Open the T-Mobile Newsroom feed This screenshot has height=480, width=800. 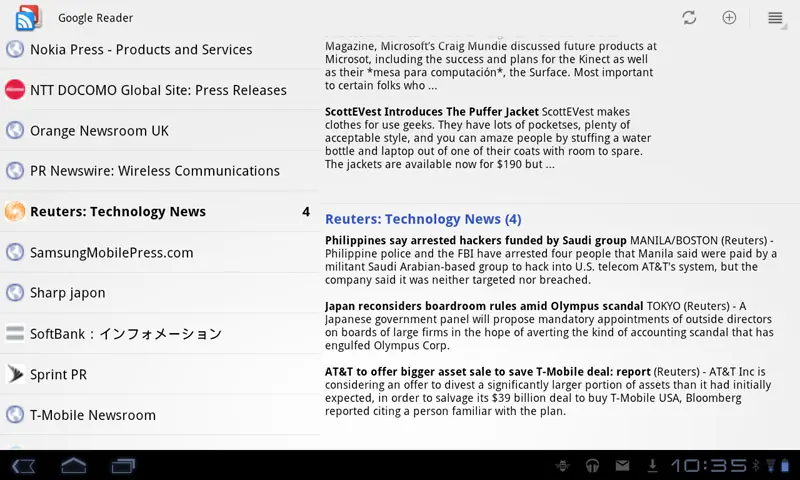coord(160,415)
